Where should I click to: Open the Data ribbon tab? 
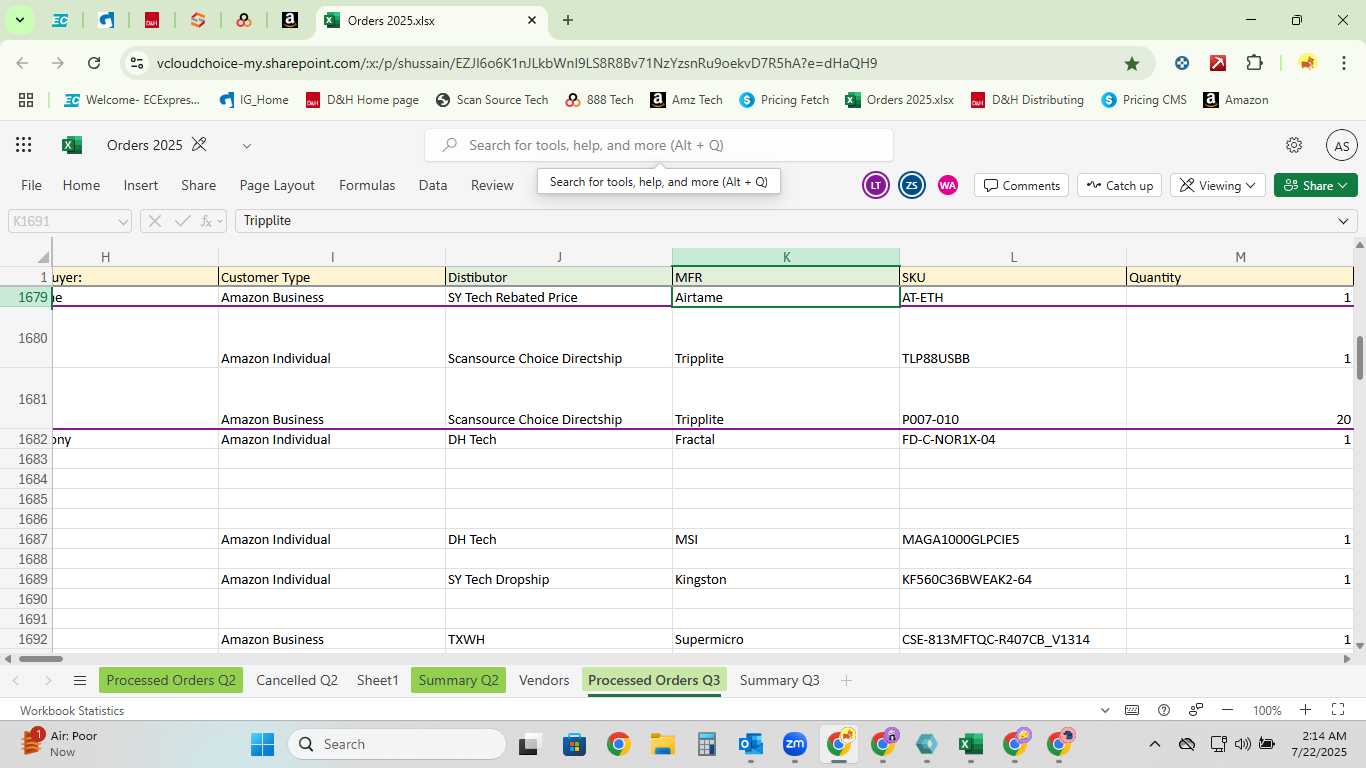tap(433, 185)
